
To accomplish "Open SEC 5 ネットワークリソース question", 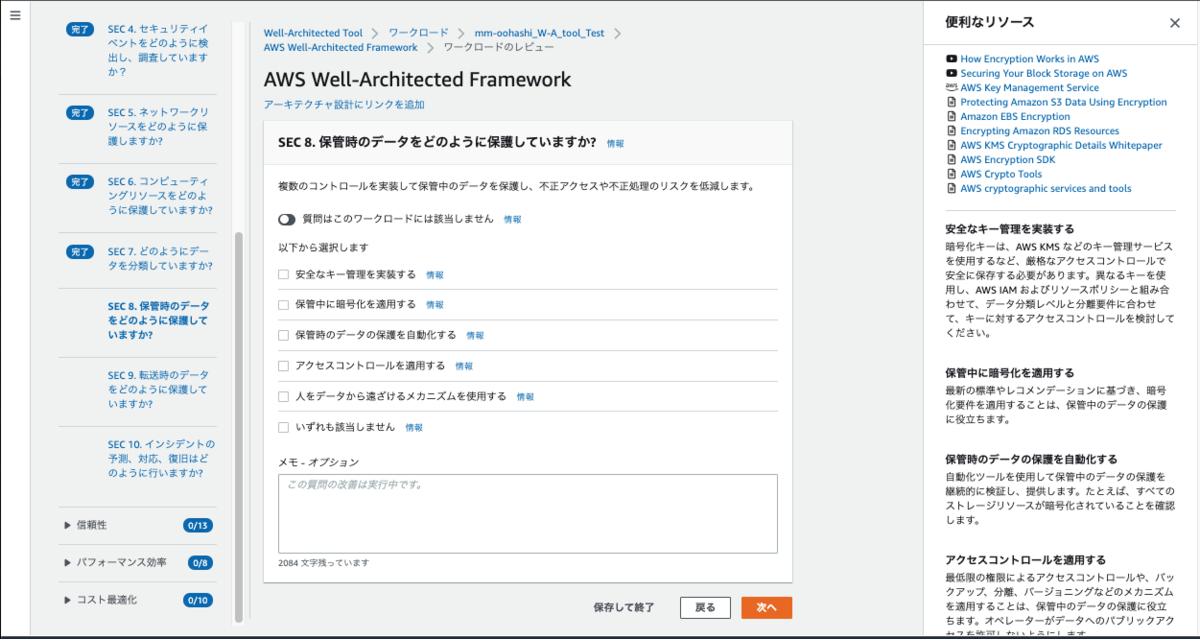I will [x=160, y=127].
